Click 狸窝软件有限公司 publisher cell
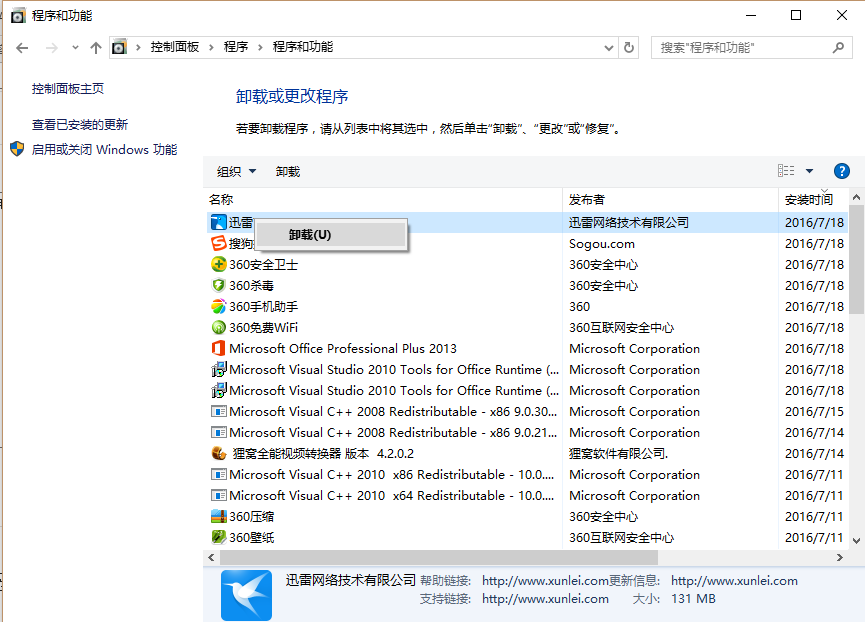 point(618,453)
